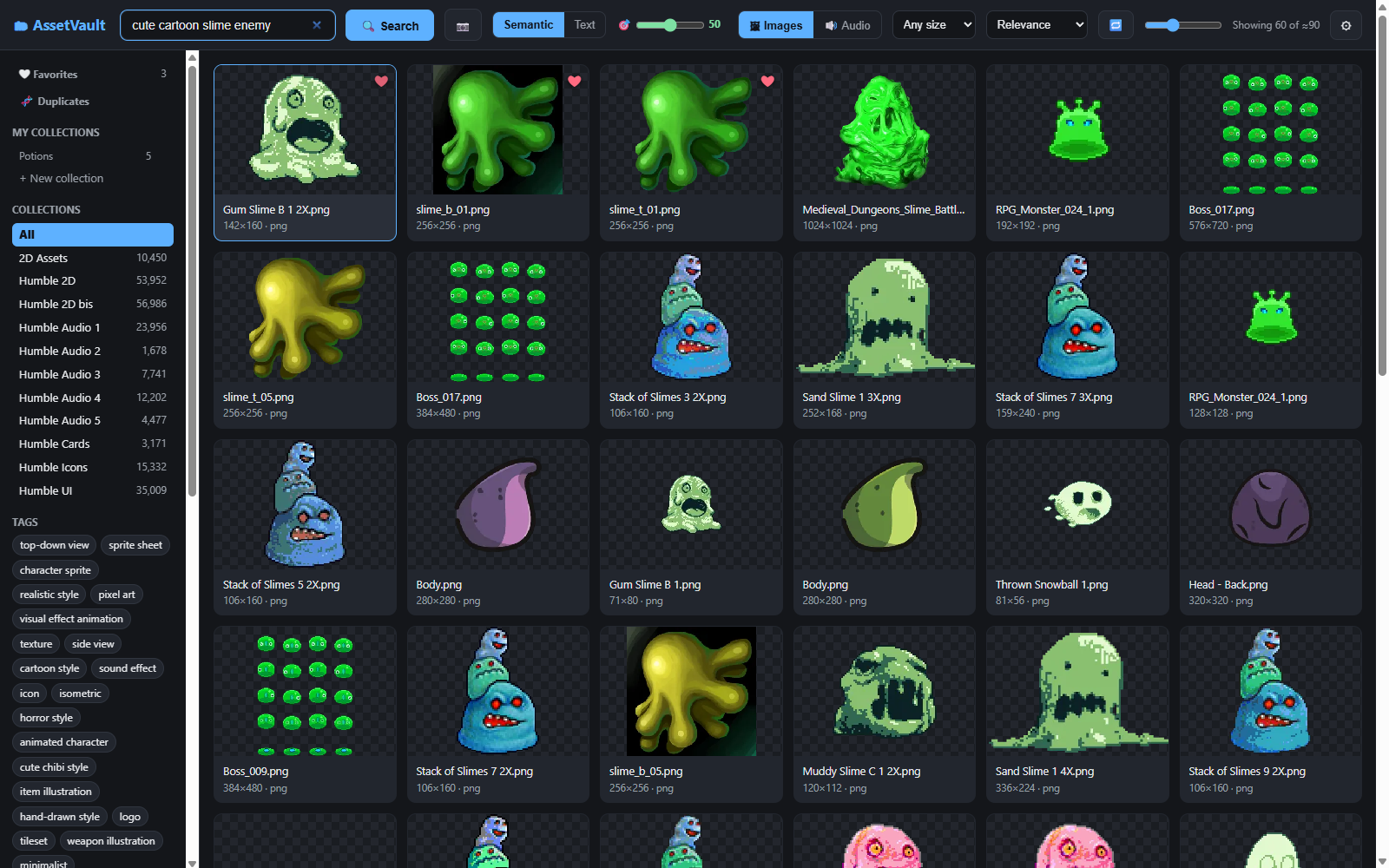Screen dimensions: 1389x868
Task: Switch to Text search mode
Action: (585, 24)
